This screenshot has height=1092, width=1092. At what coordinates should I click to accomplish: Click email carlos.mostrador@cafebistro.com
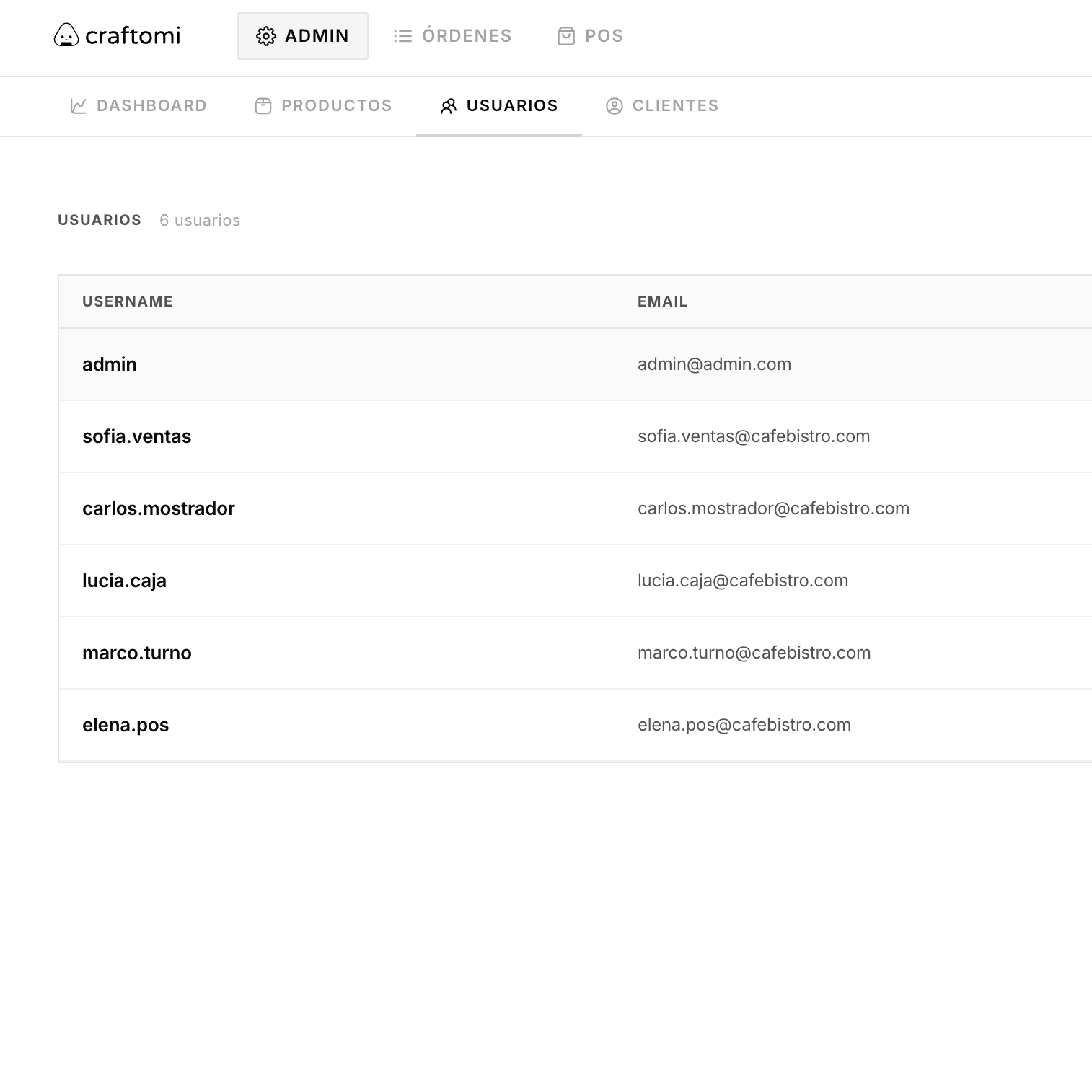(773, 508)
